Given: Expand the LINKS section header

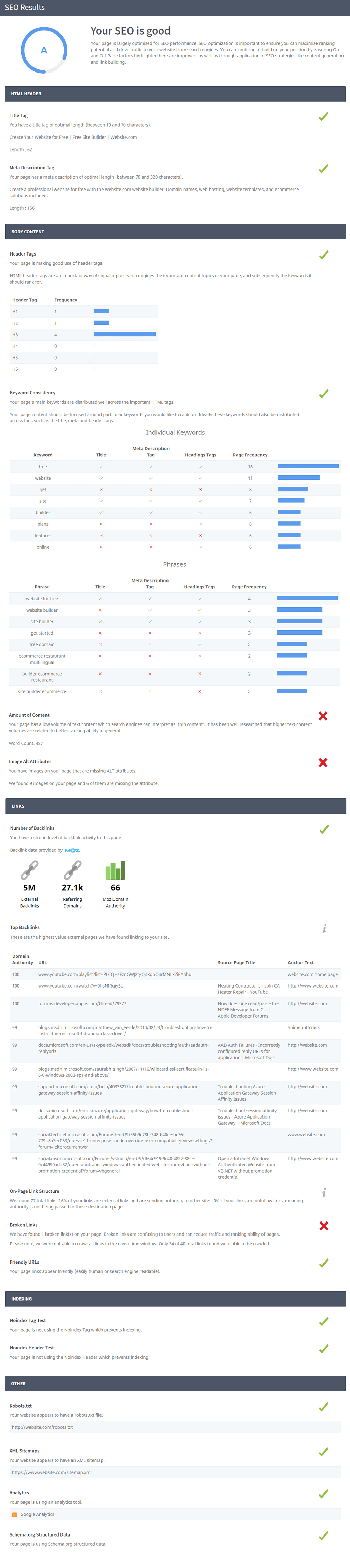Looking at the screenshot, I should coord(175,806).
